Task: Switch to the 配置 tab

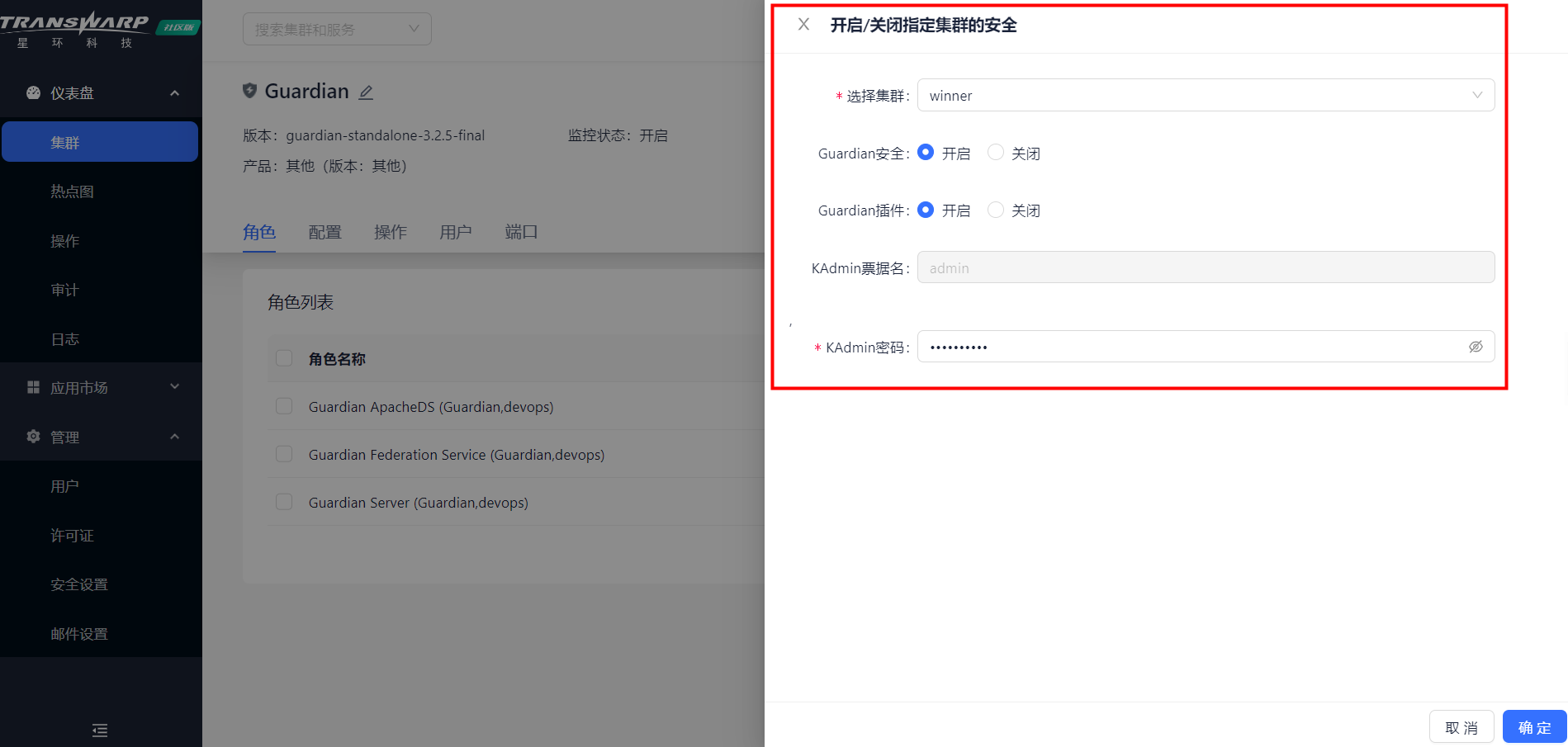Action: click(324, 232)
